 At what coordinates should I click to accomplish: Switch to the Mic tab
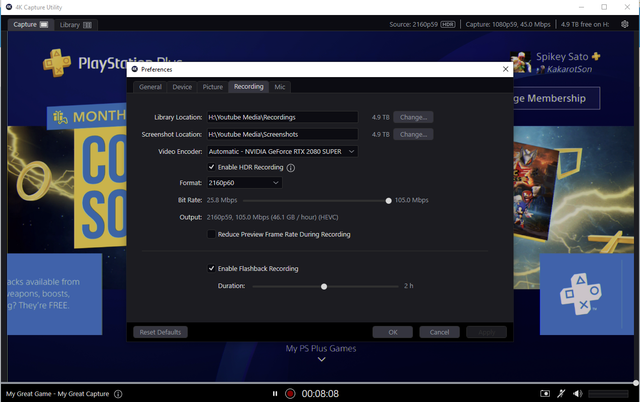(280, 87)
